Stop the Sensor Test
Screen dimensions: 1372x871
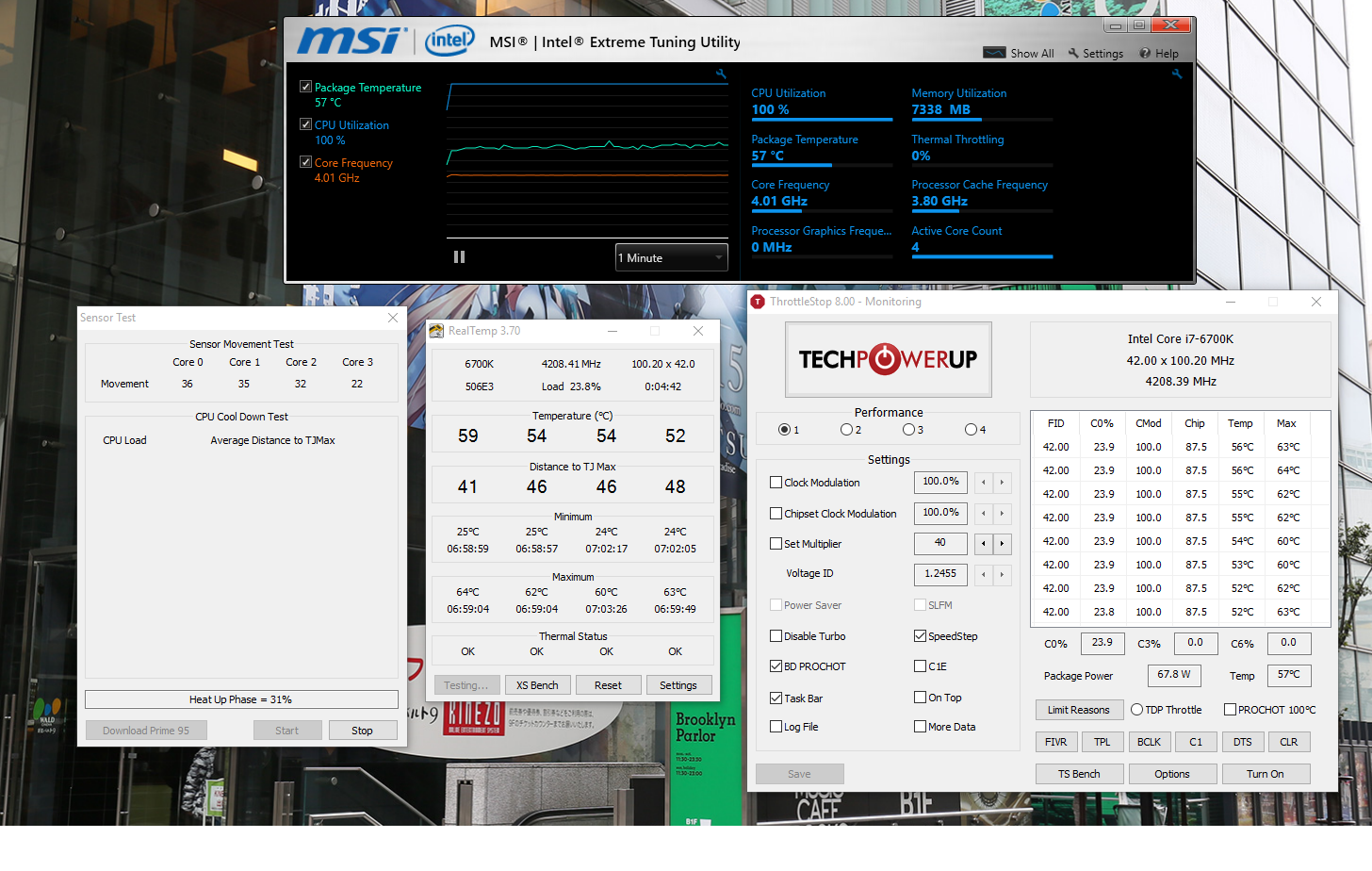click(x=362, y=731)
